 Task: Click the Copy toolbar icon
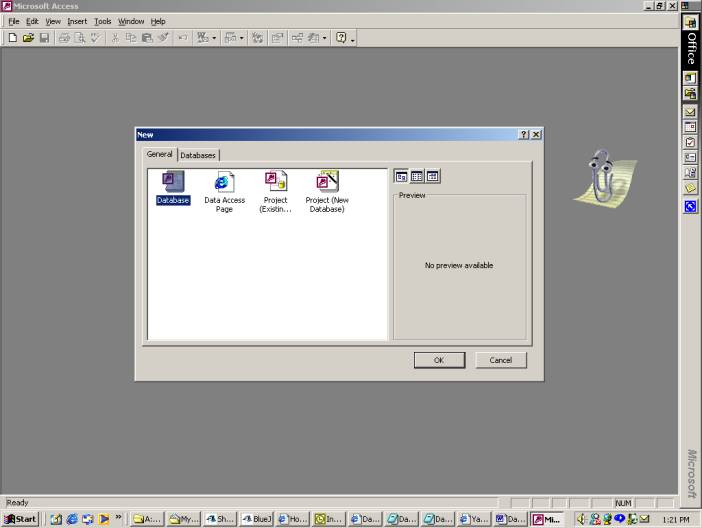coord(131,38)
